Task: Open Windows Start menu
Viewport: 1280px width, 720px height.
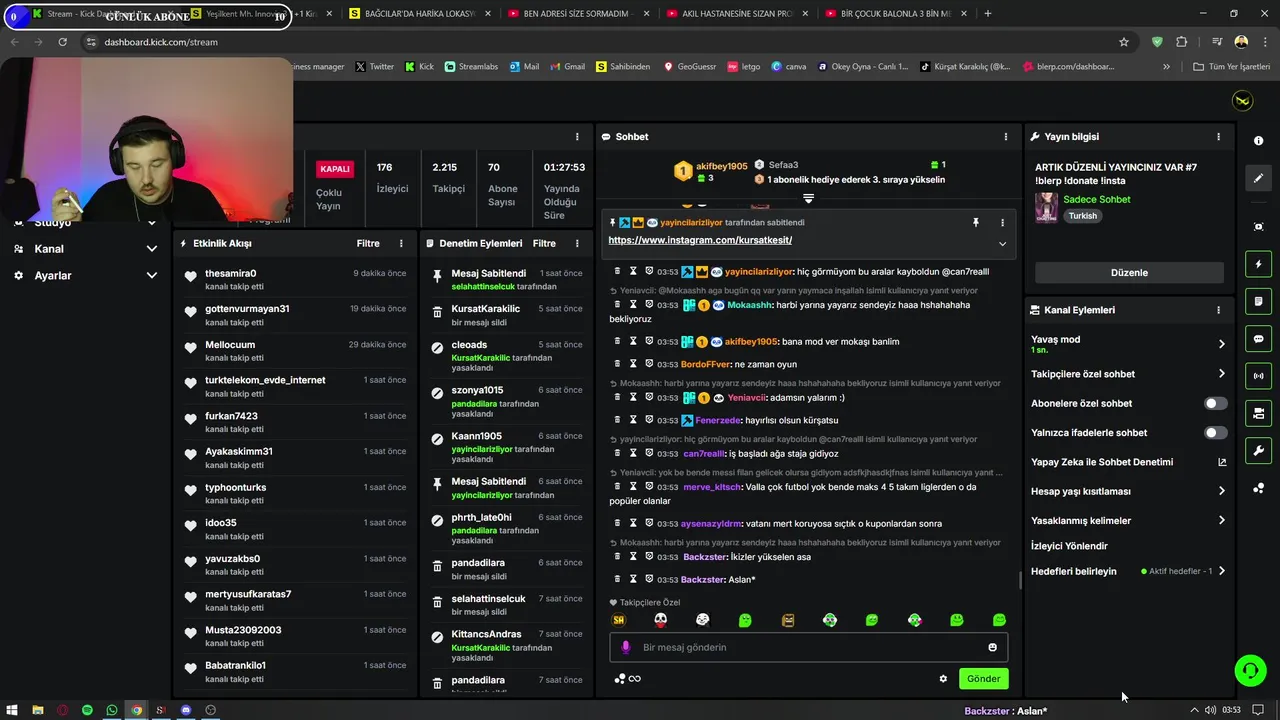Action: click(13, 710)
